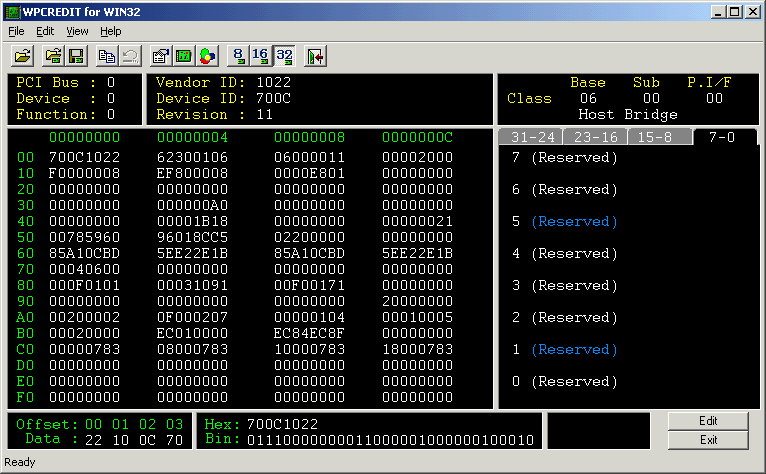The height and width of the screenshot is (474, 766).
Task: Click the Hex value 700C1022 field
Action: coord(282,424)
